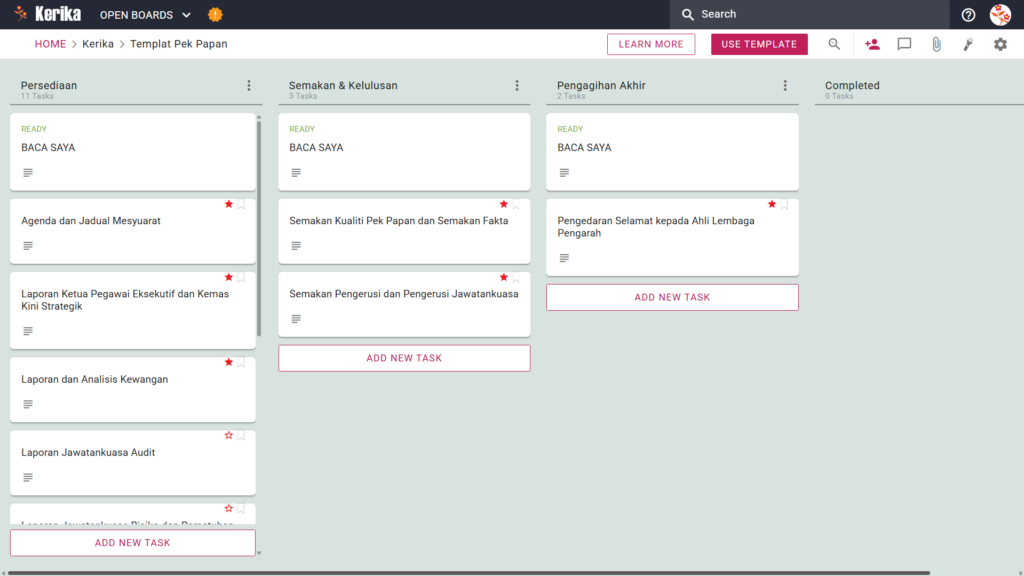The width and height of the screenshot is (1024, 576).
Task: Toggle star on Laporan dan Analisis Kewangan
Action: tap(229, 362)
